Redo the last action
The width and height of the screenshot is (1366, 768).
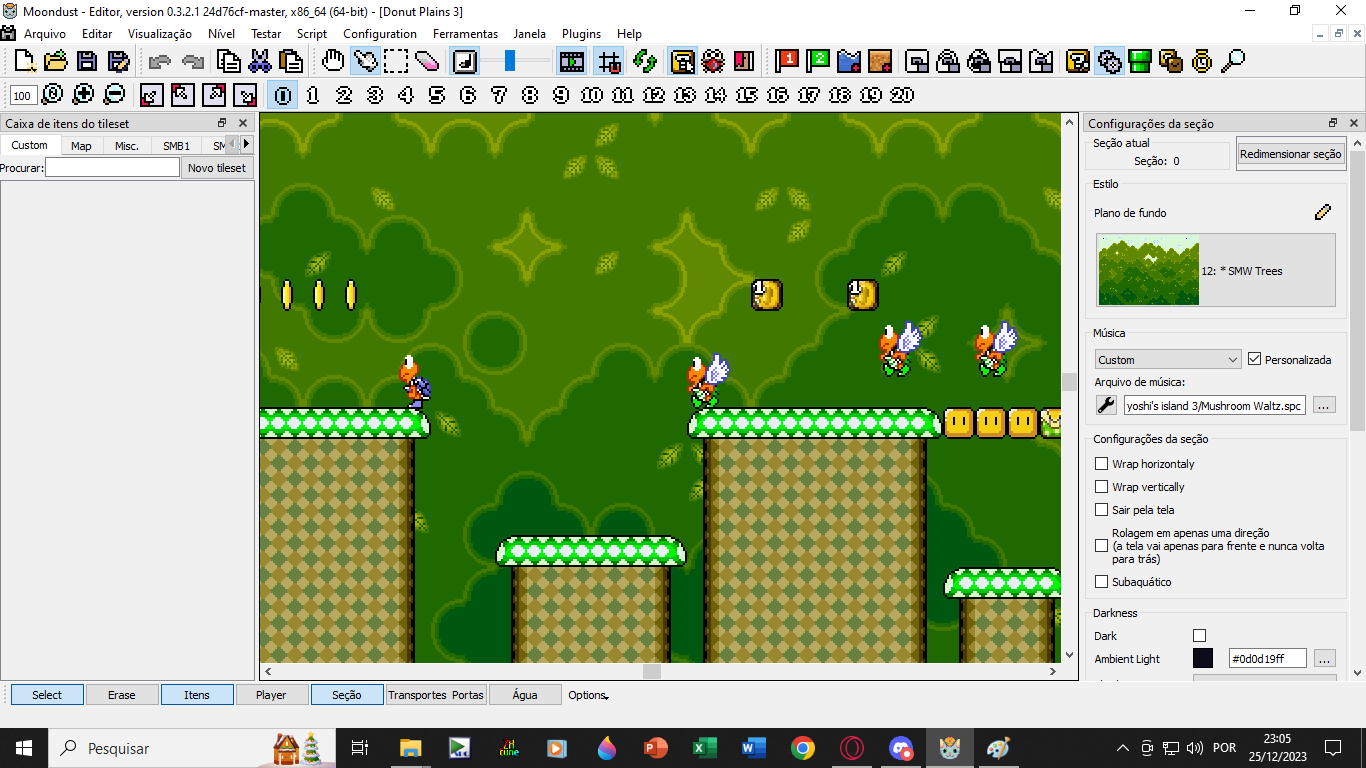click(x=192, y=61)
